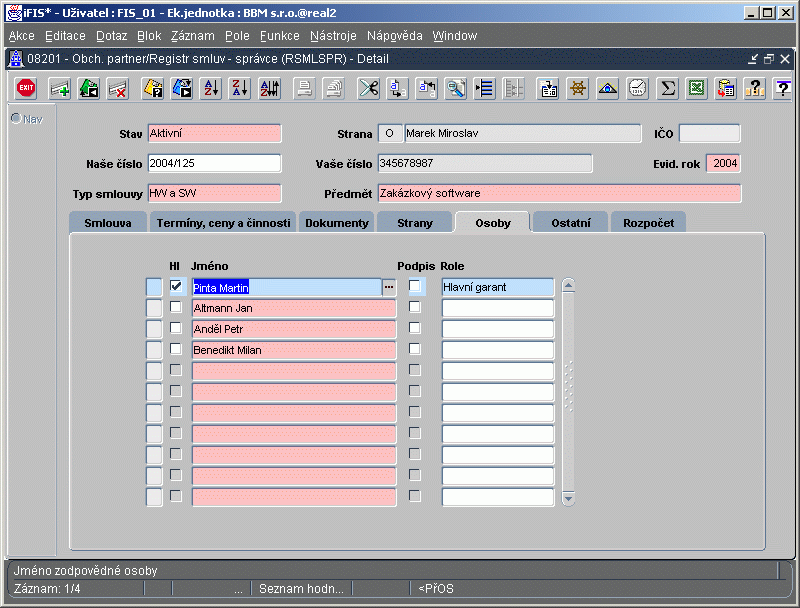Screen dimensions: 800x608
Task: Click the red EXIT toolbar icon
Action: coord(27,88)
